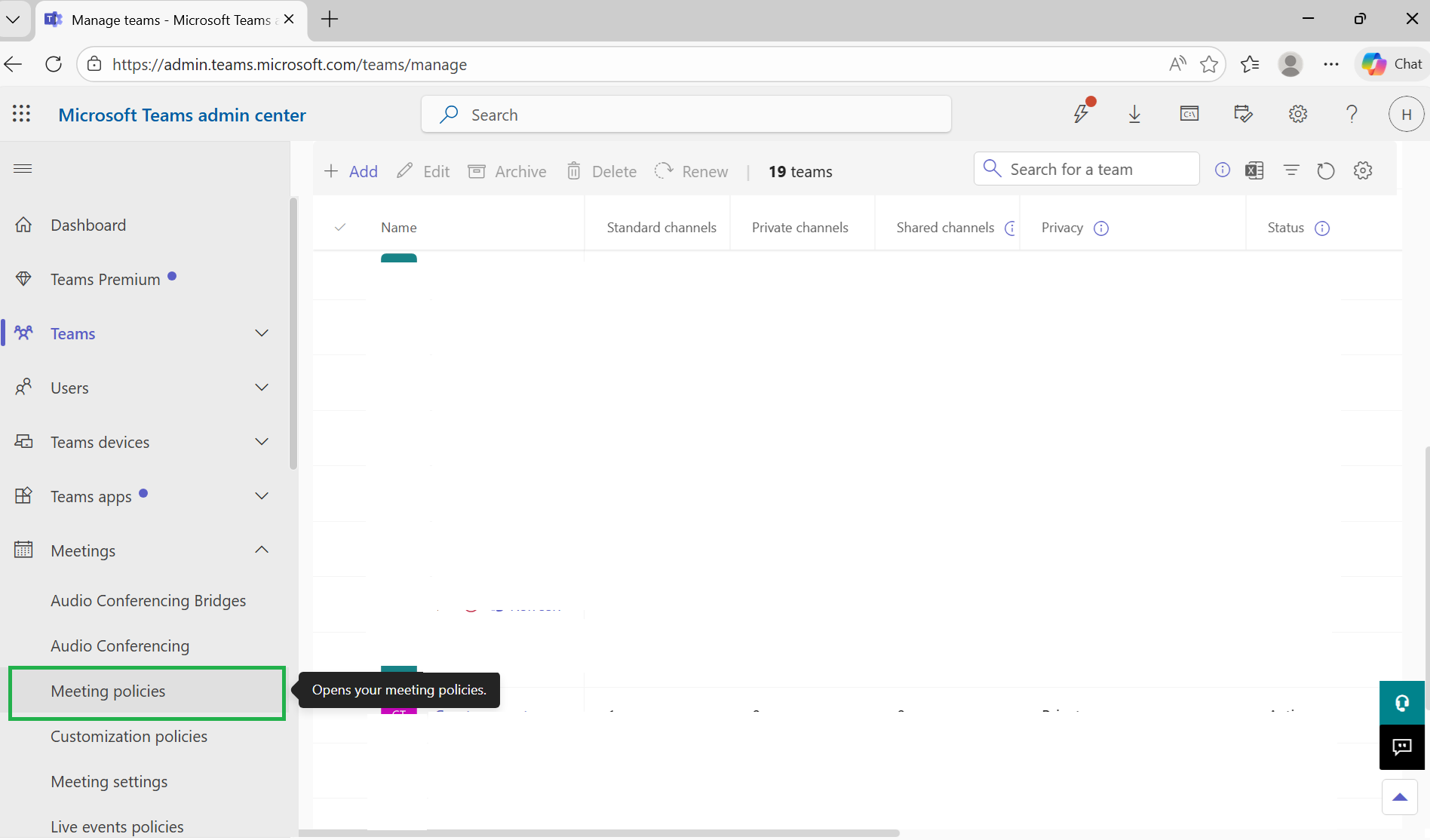Open the activity log icon in header
This screenshot has height=840, width=1430.
[x=1243, y=114]
